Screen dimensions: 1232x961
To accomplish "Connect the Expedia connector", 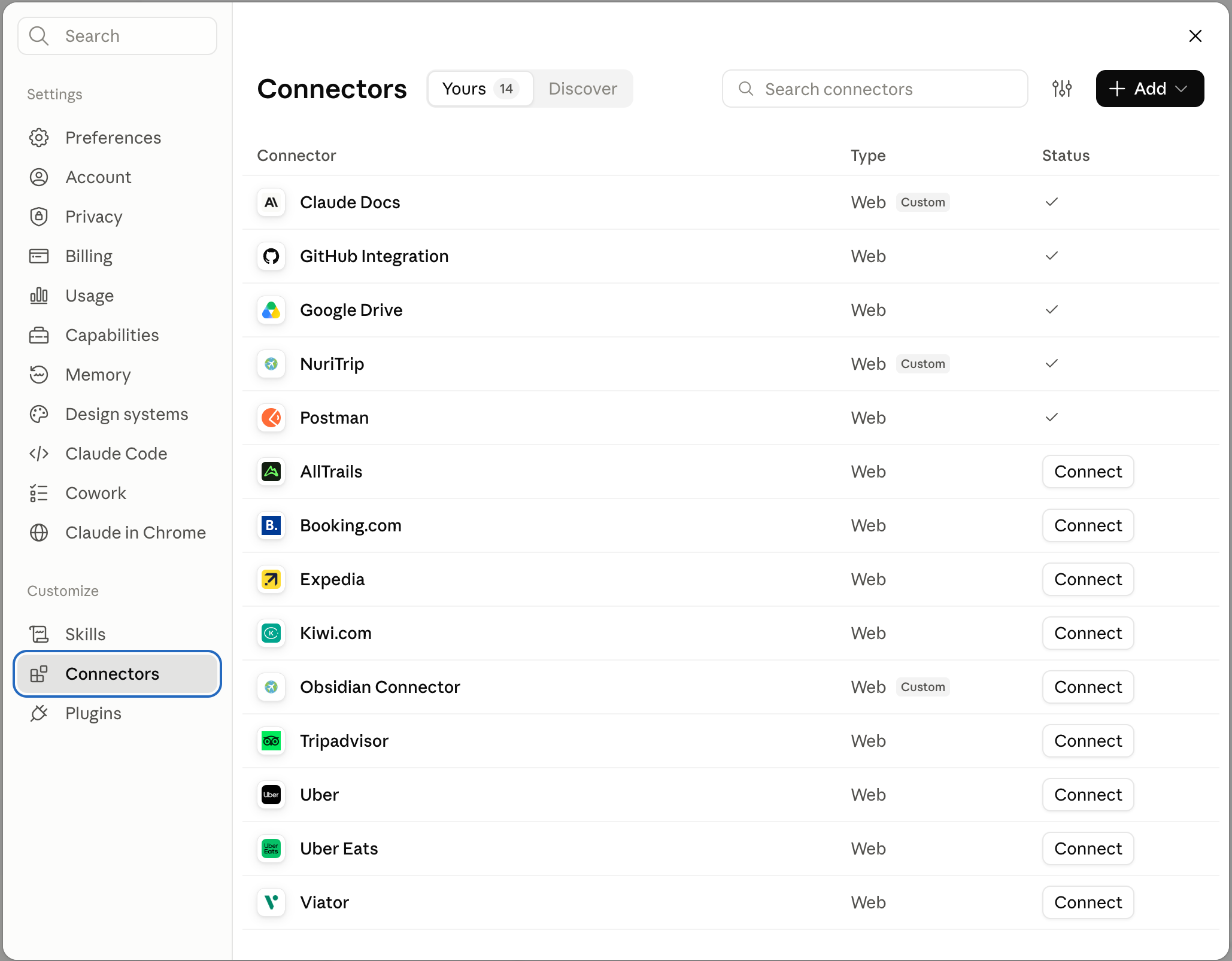I will (x=1088, y=579).
